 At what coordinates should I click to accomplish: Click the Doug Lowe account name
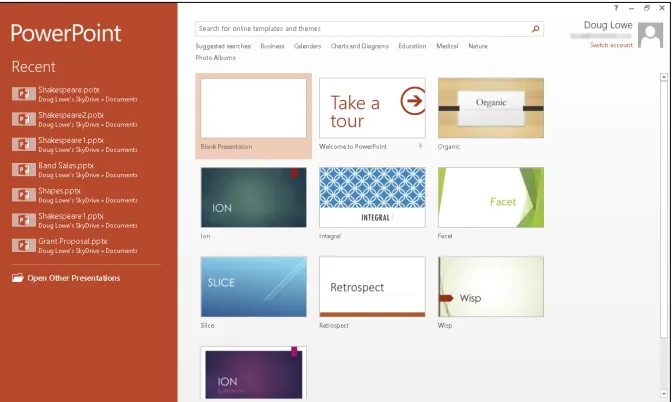[x=608, y=25]
